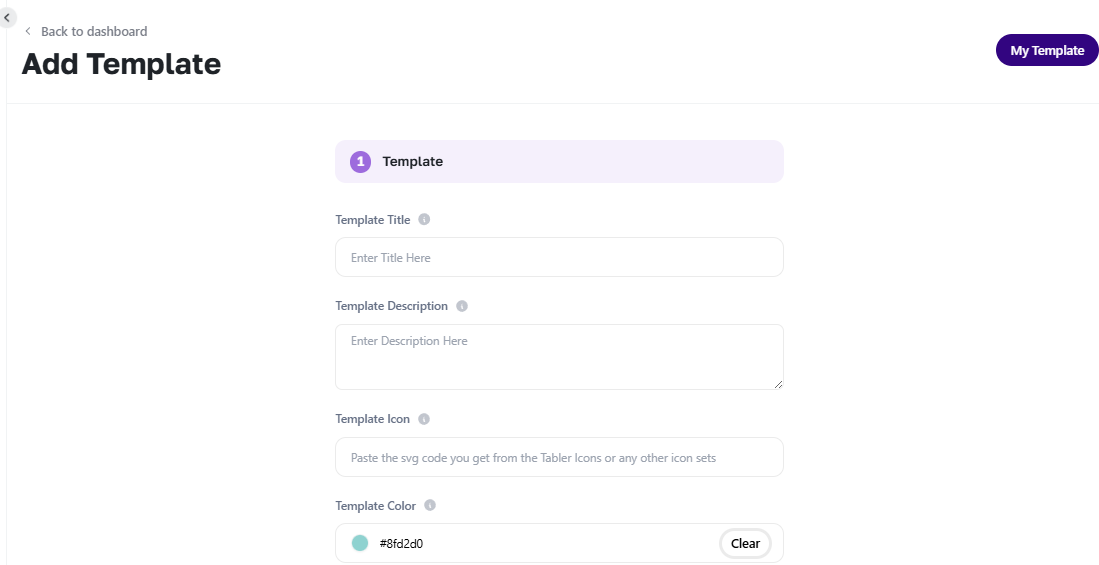Screen dimensions: 1099x565
Task: Focus the Enter Title Here field
Action: pyautogui.click(x=559, y=257)
